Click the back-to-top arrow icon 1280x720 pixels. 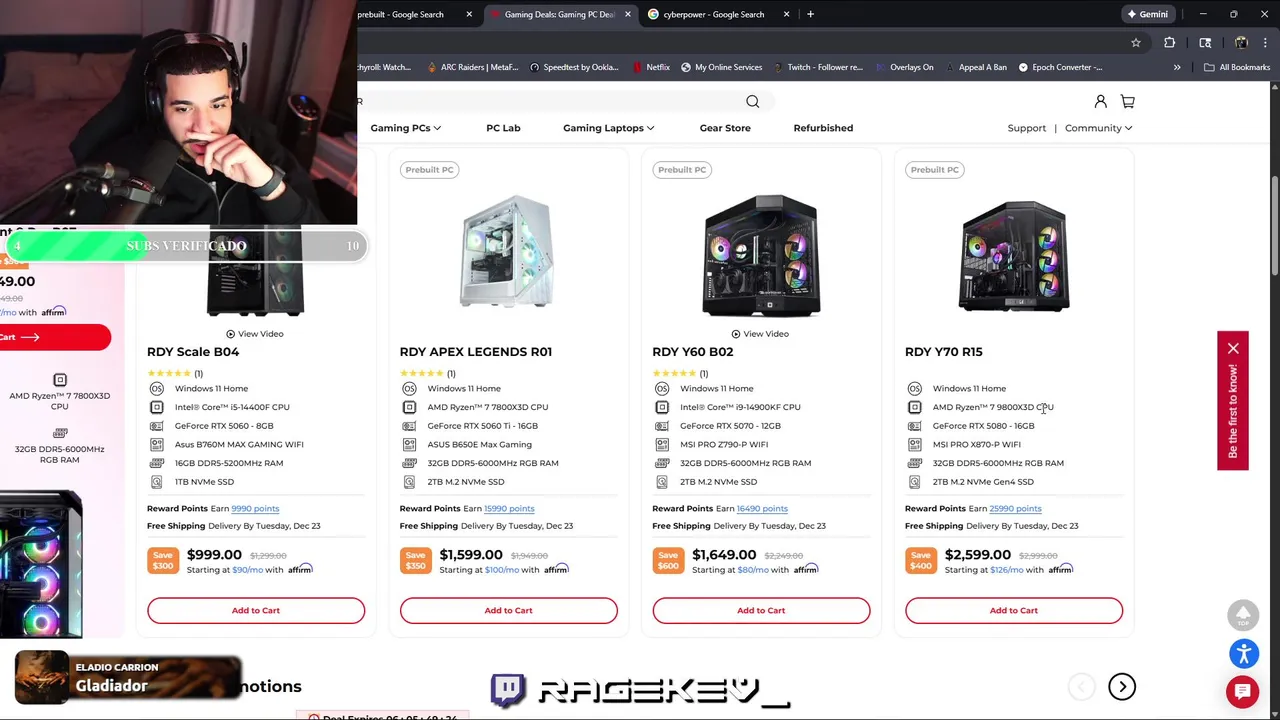pyautogui.click(x=1243, y=614)
